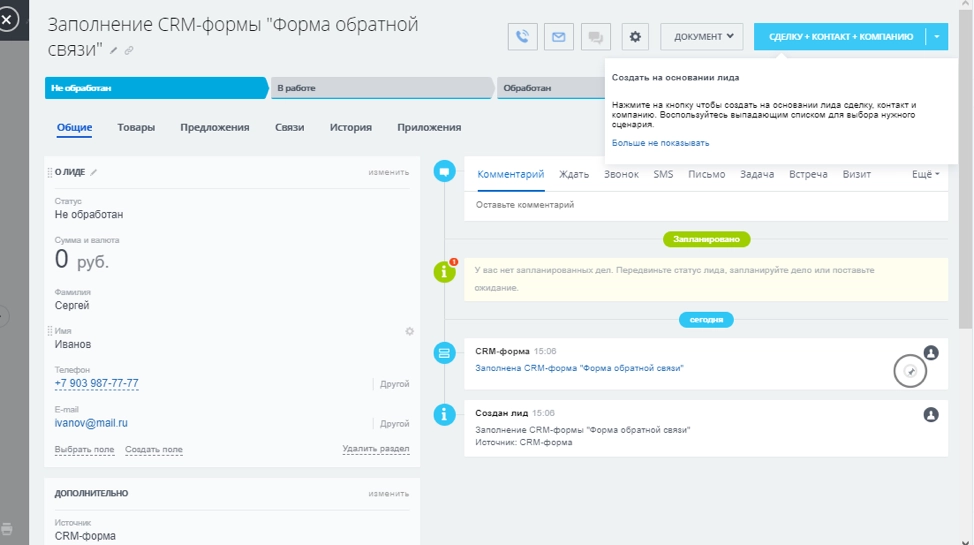Click email ivanov@mail.ru

(x=91, y=423)
